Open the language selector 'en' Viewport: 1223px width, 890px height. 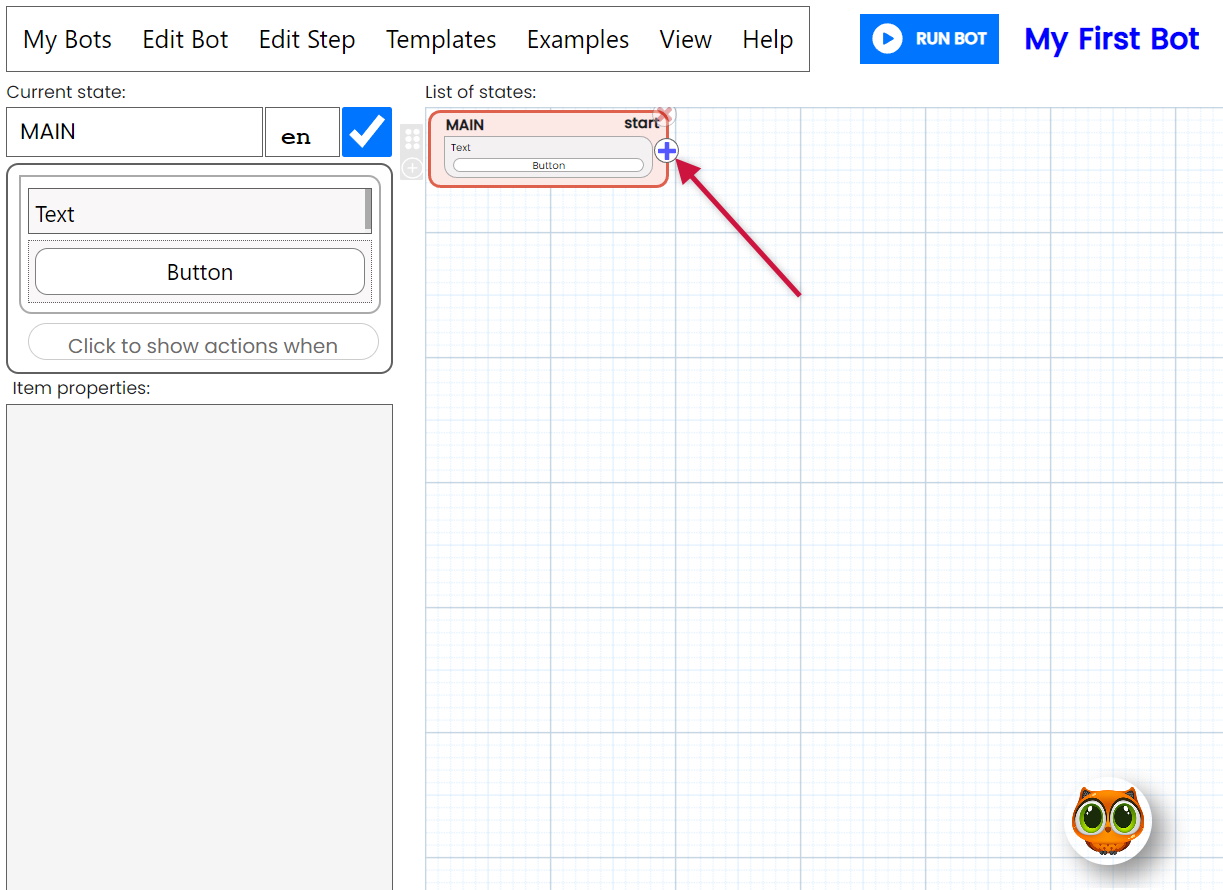301,133
